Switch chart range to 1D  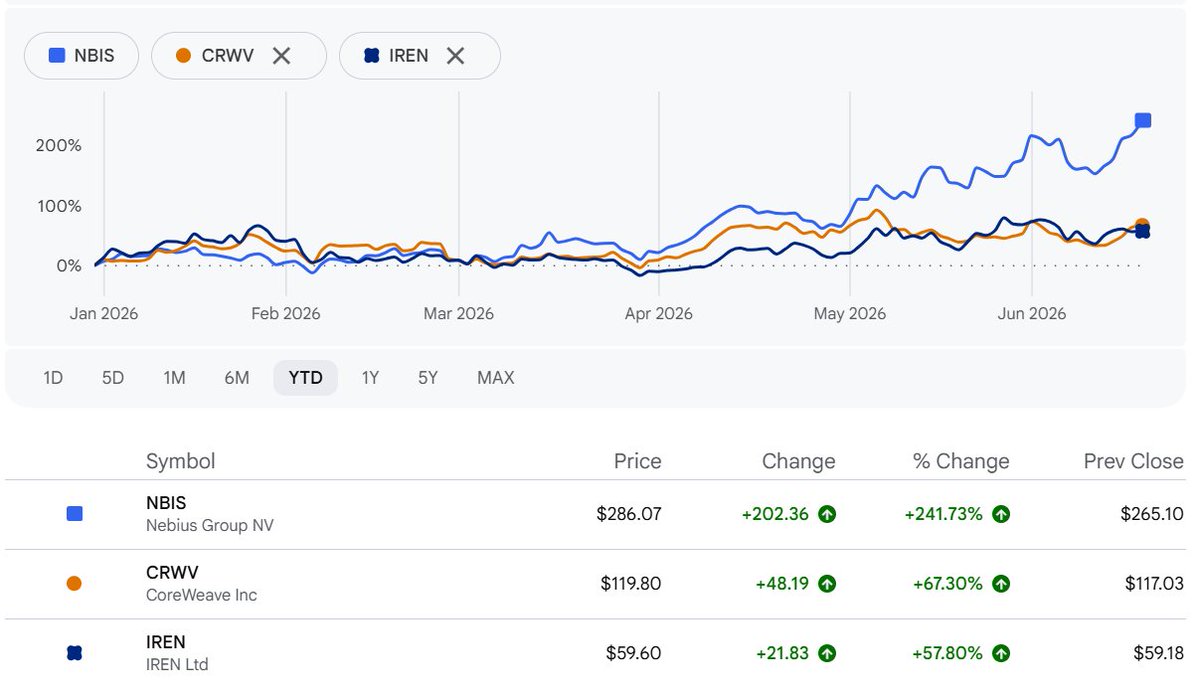53,378
